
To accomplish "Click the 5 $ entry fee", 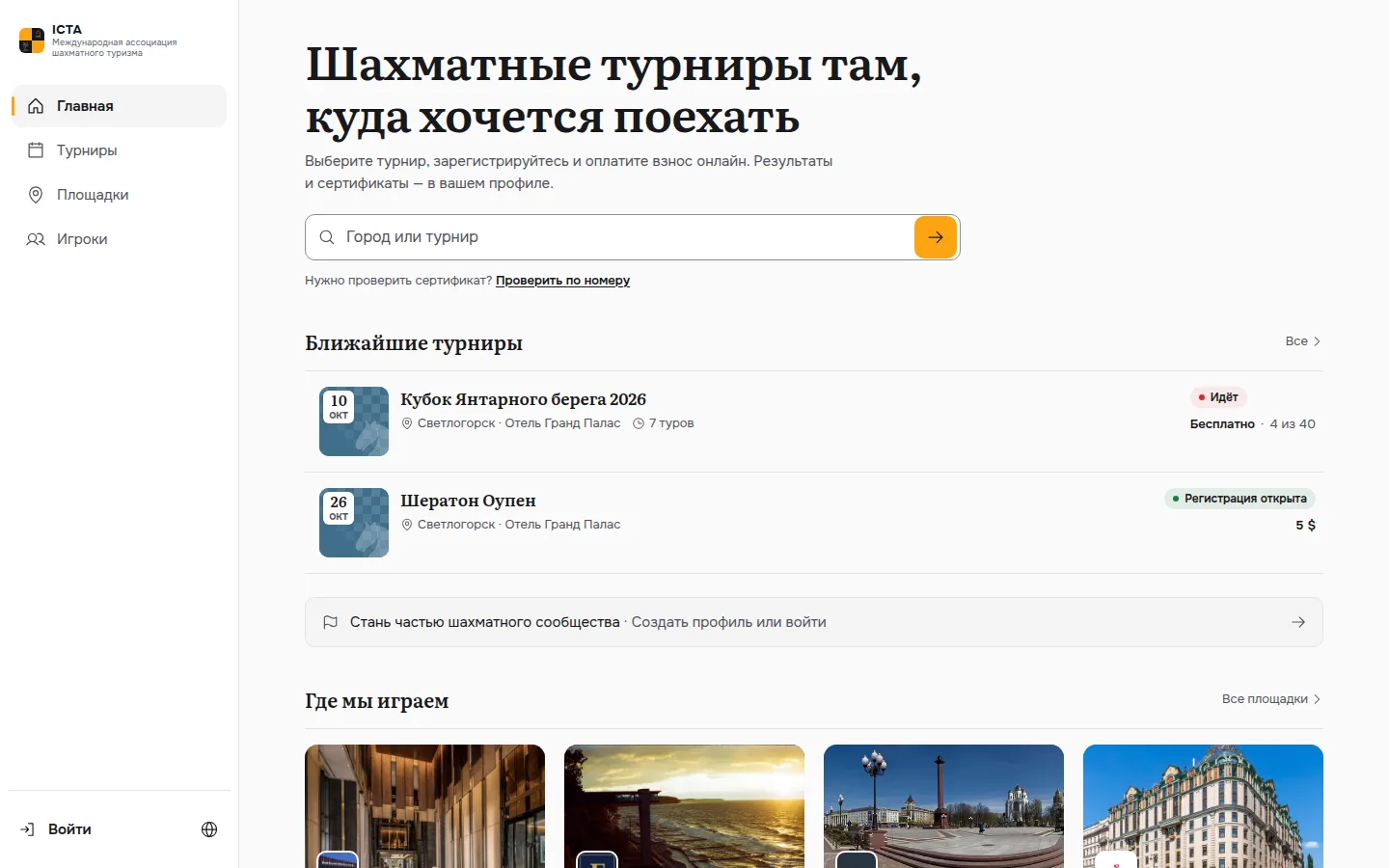I will (x=1306, y=525).
